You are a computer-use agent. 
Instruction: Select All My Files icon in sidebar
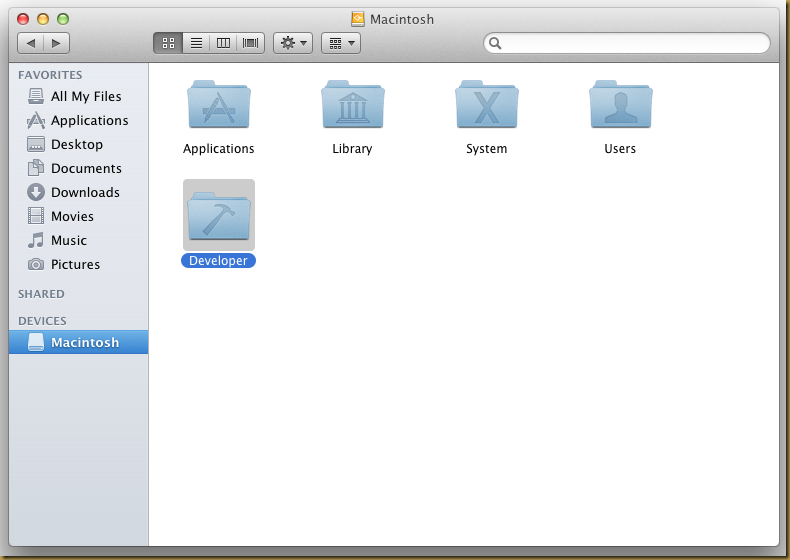pos(36,96)
